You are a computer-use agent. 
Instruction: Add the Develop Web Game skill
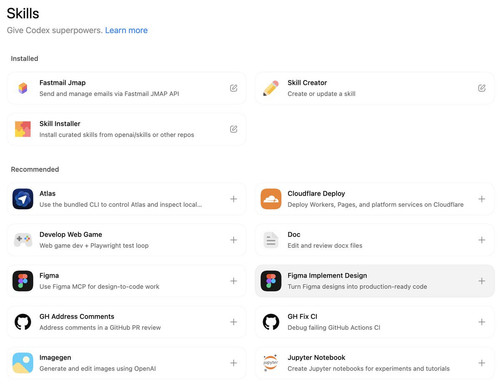(234, 240)
